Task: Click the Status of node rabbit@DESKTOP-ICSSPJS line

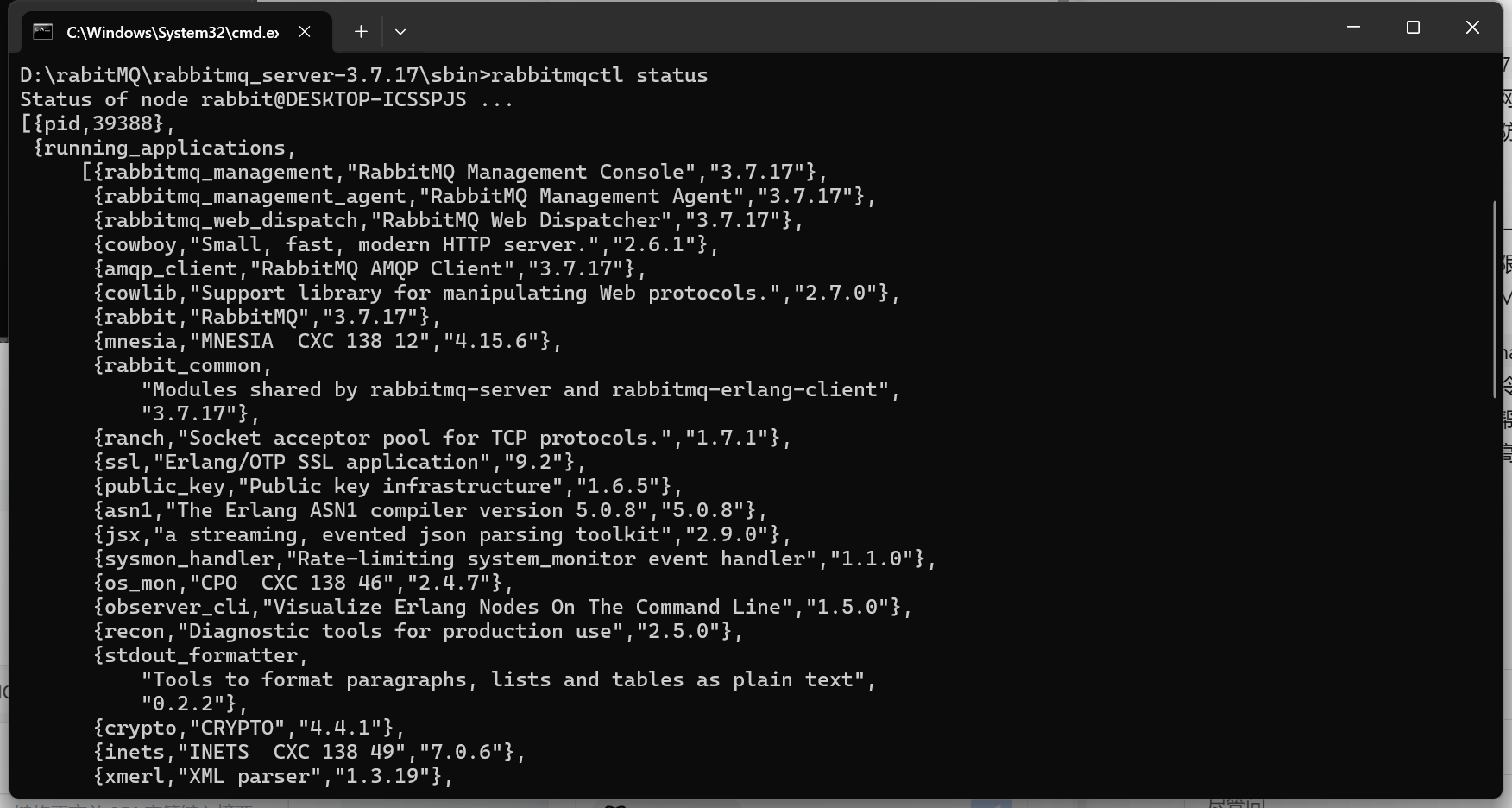Action: coord(266,99)
